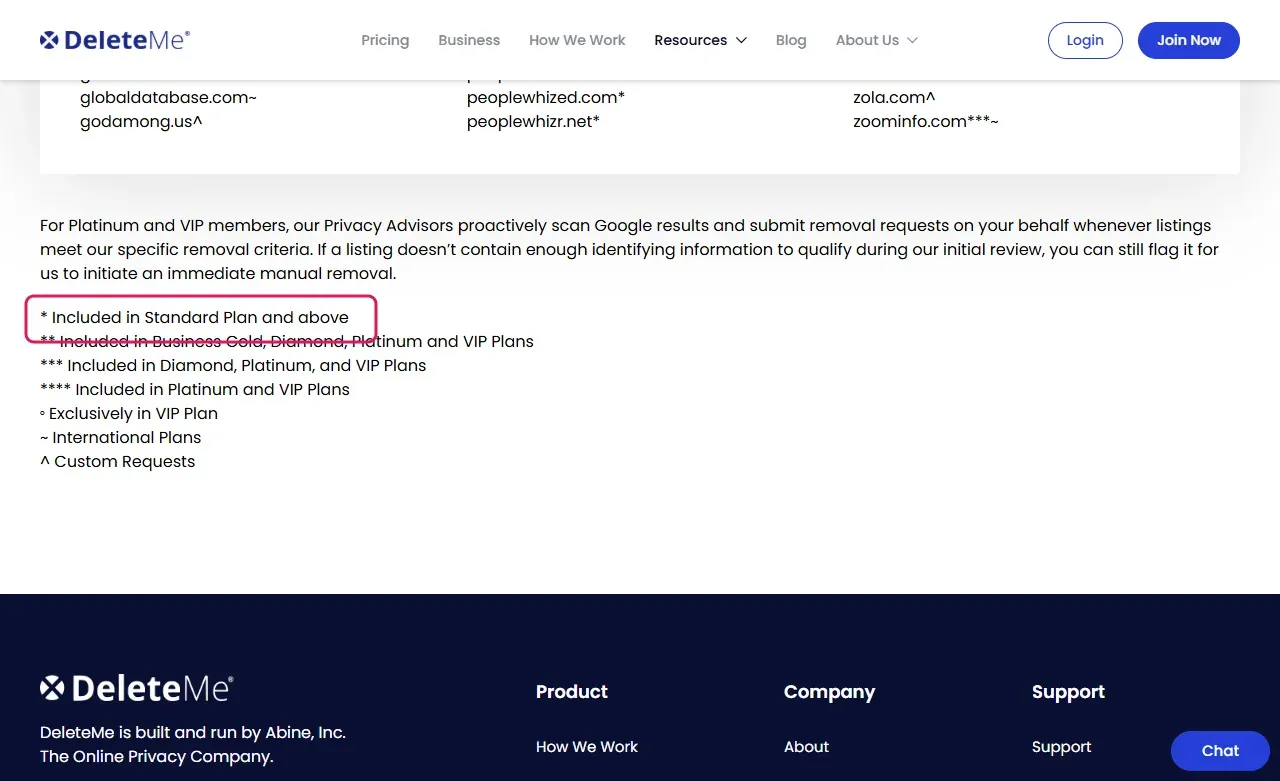Image resolution: width=1280 pixels, height=781 pixels.
Task: Click 'Included in Platinum and VIP Plans' note
Action: (195, 389)
